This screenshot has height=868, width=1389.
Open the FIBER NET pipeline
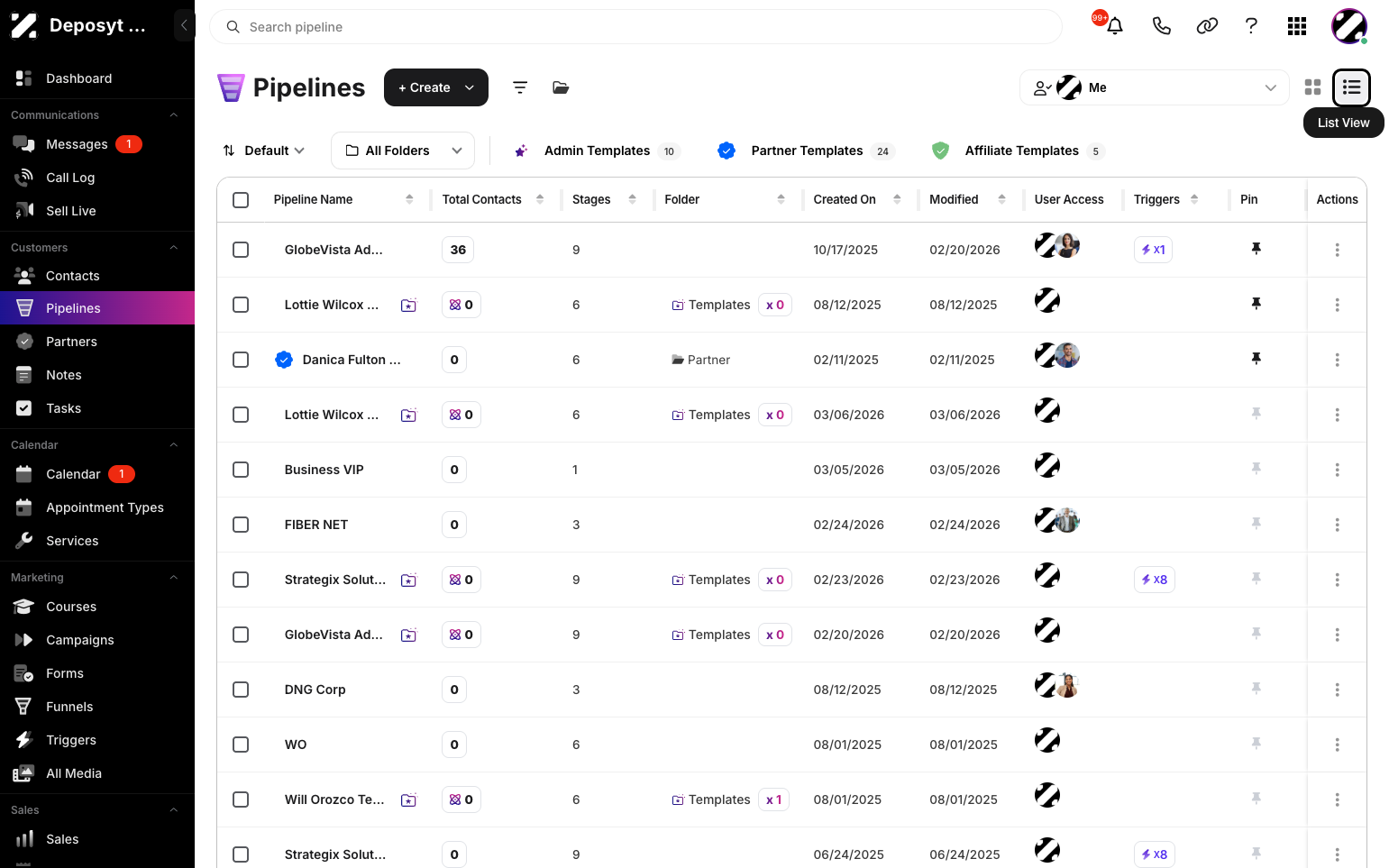[x=316, y=525]
